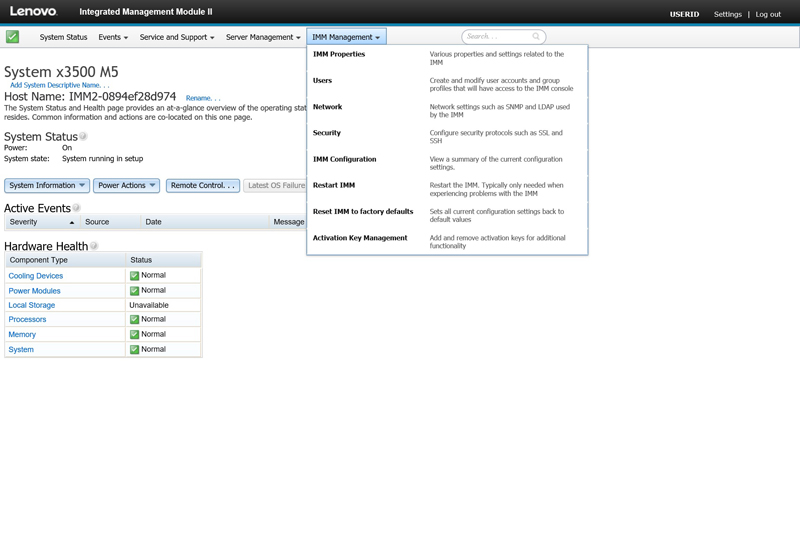The width and height of the screenshot is (800, 551).
Task: Click the Lenovo logo
Action: coord(33,11)
